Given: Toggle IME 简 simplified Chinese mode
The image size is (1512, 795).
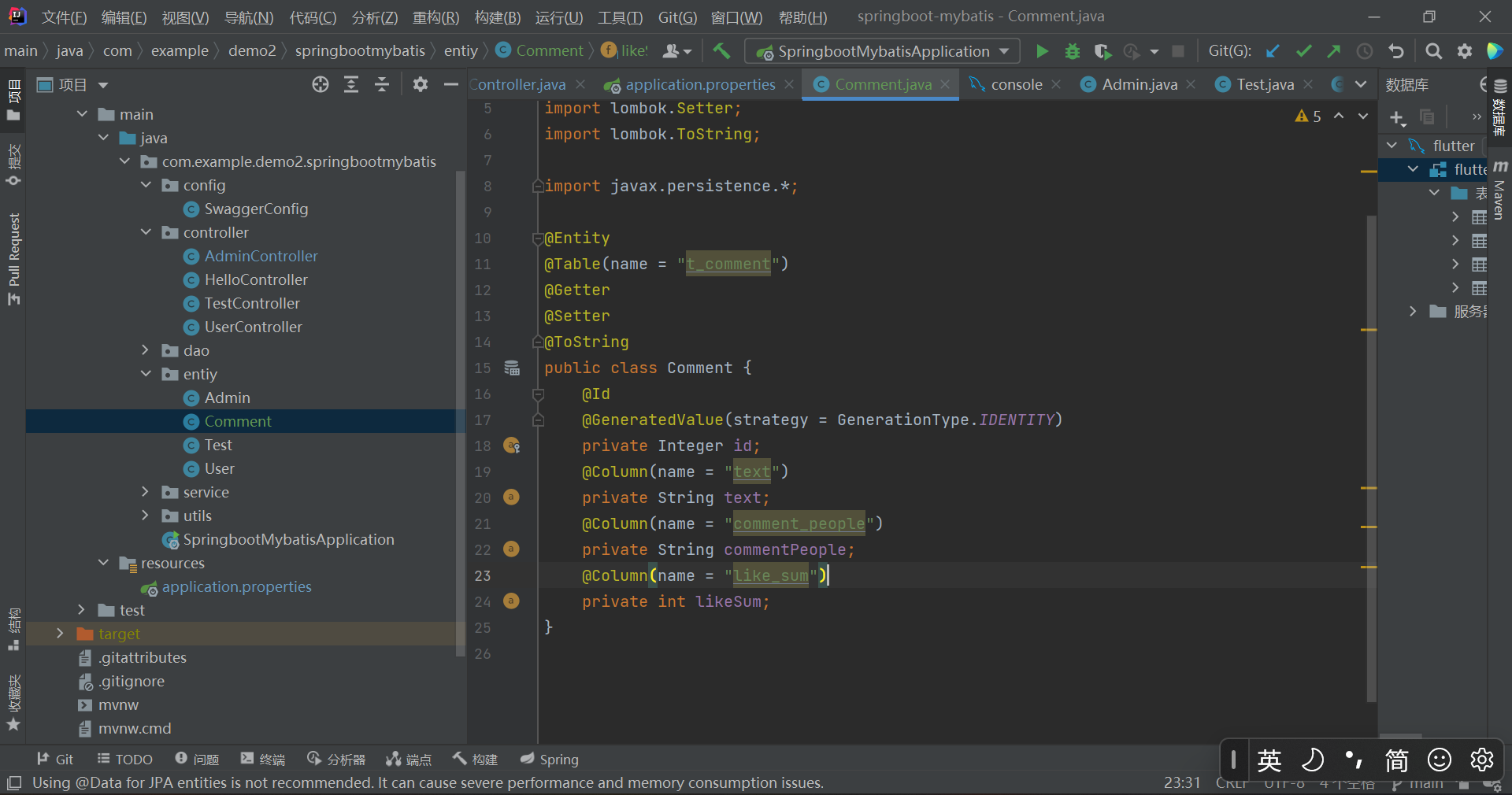Looking at the screenshot, I should (x=1397, y=760).
